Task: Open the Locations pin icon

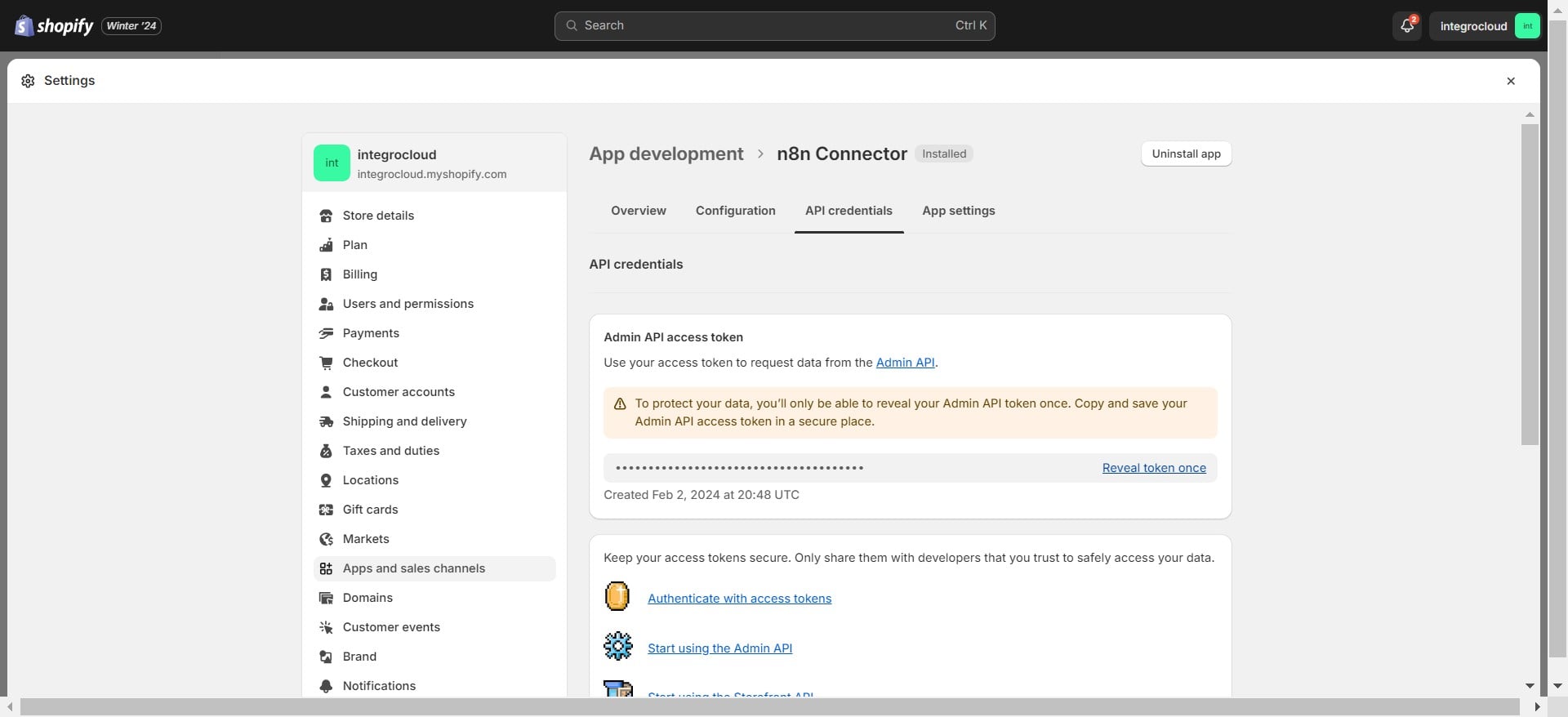Action: click(326, 480)
